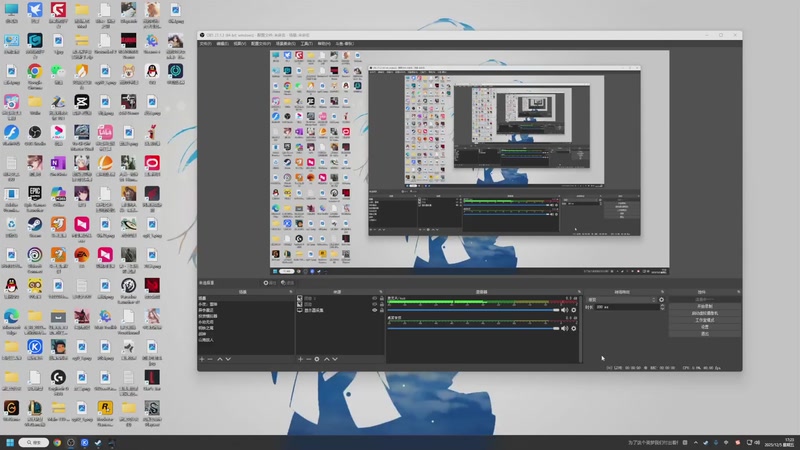Add a new source with the plus icon

[x=301, y=359]
